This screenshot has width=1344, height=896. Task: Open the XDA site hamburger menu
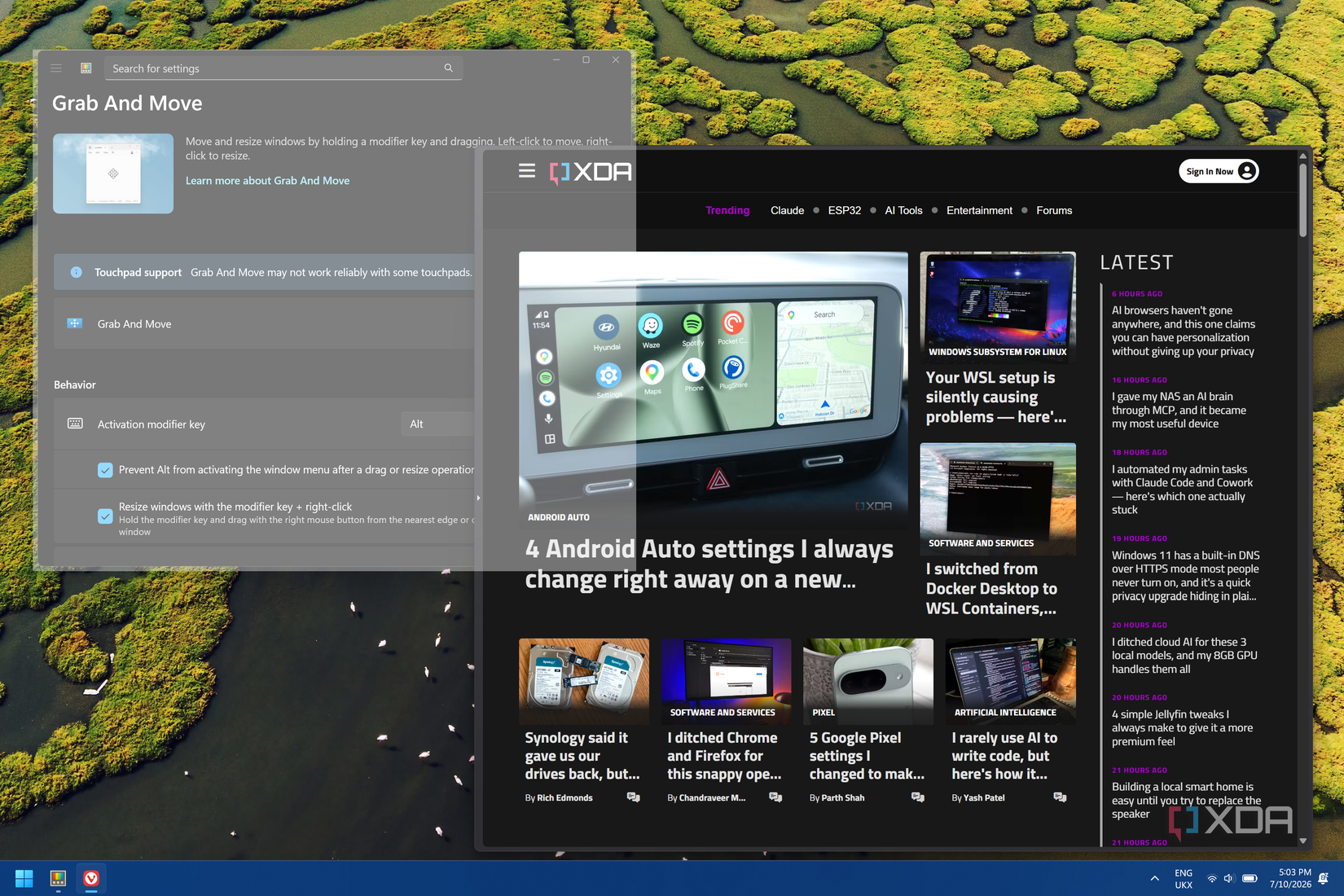(527, 171)
